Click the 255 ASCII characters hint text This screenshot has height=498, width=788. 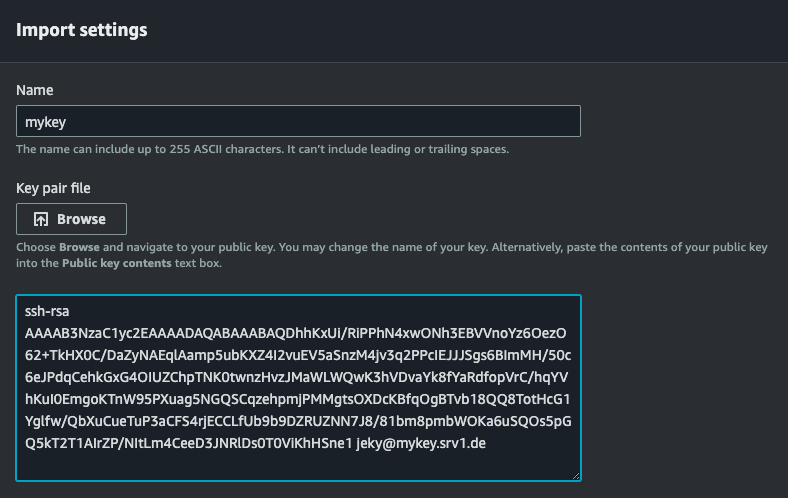262,149
